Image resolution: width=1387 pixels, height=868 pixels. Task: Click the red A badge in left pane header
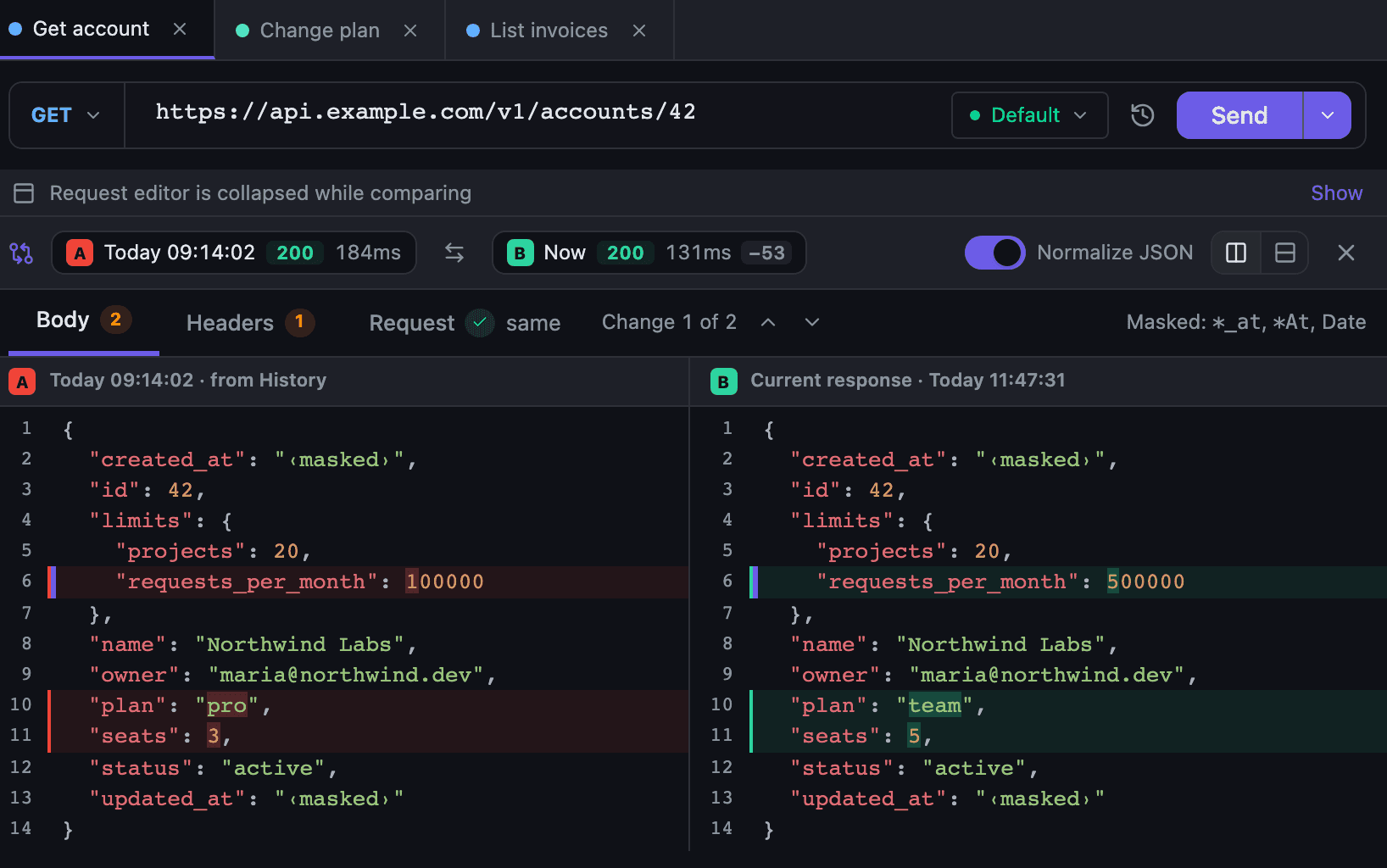pos(22,381)
